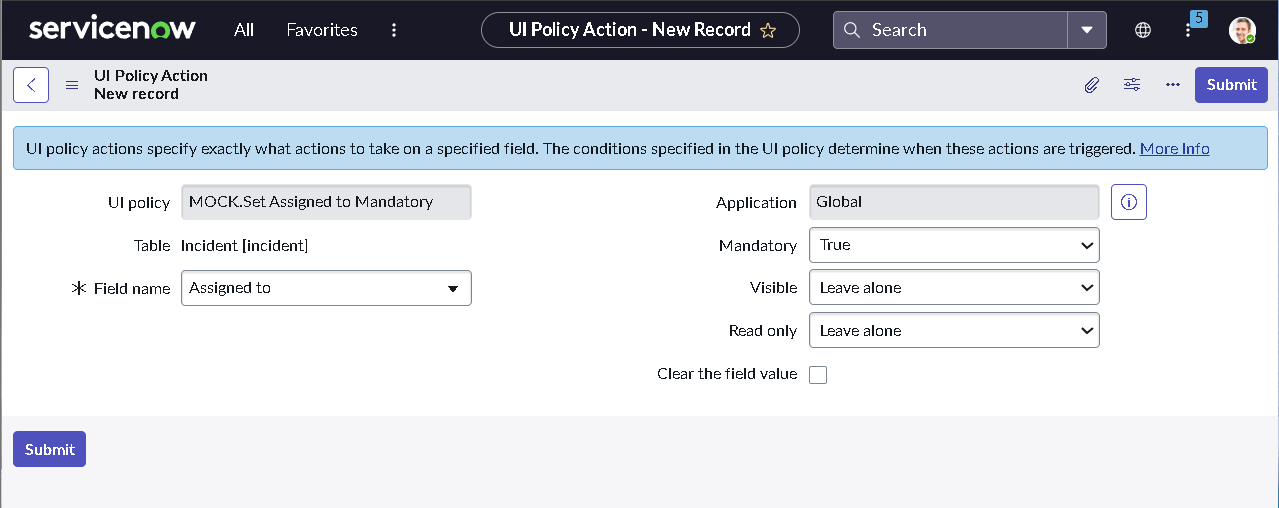Open more options ellipsis in form header
1279x508 pixels.
(1173, 85)
